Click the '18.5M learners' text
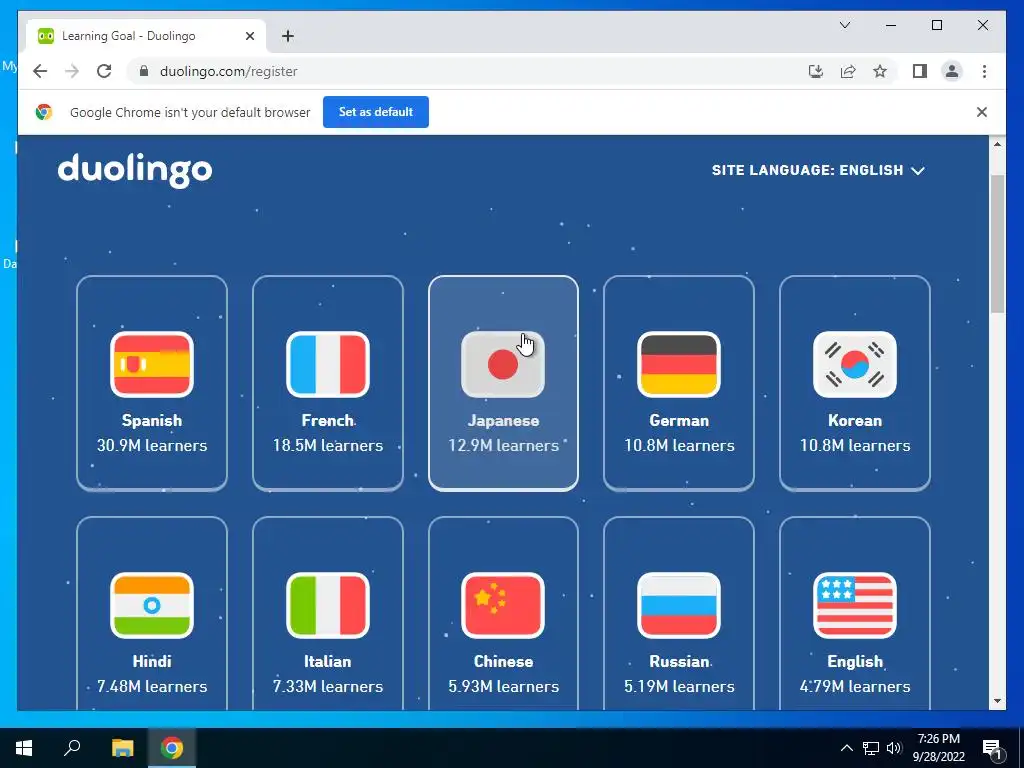 (328, 445)
